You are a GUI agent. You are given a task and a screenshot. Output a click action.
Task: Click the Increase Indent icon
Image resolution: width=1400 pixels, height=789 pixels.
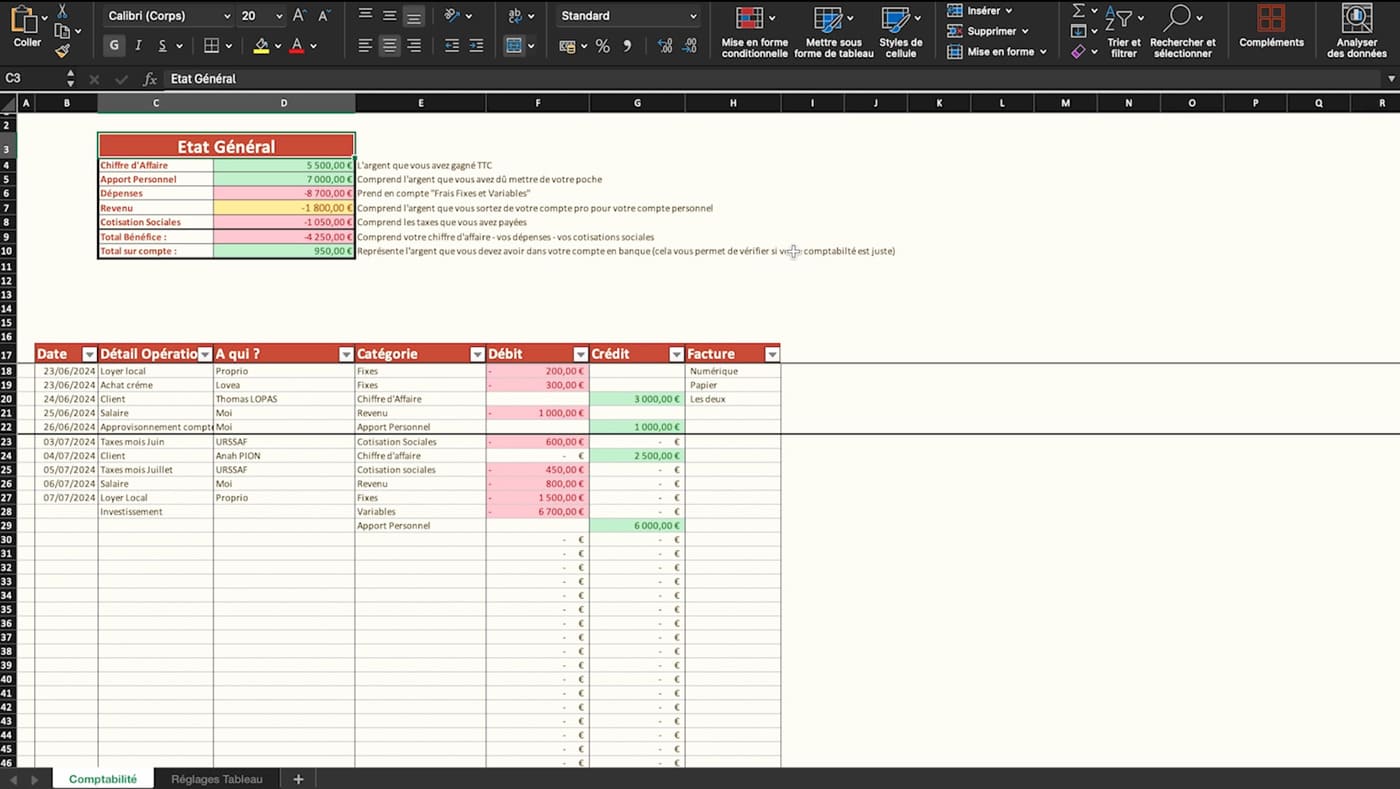click(477, 46)
